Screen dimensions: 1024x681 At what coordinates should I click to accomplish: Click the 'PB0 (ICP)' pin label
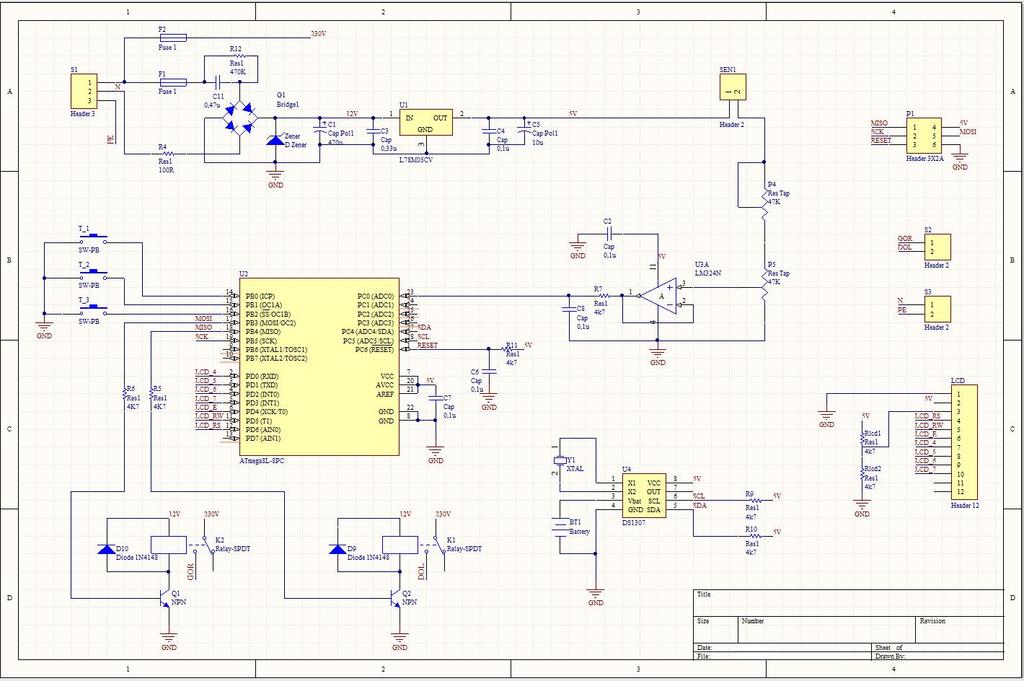pyautogui.click(x=260, y=296)
